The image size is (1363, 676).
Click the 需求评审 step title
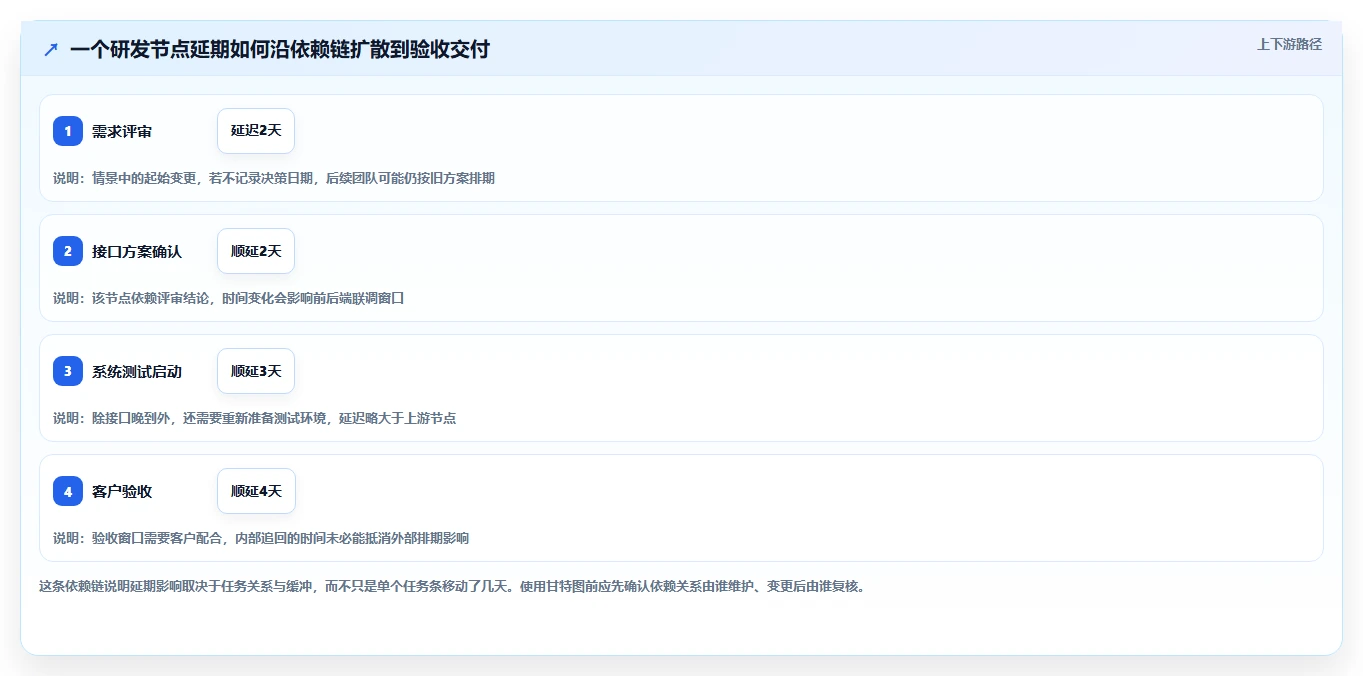click(x=122, y=131)
